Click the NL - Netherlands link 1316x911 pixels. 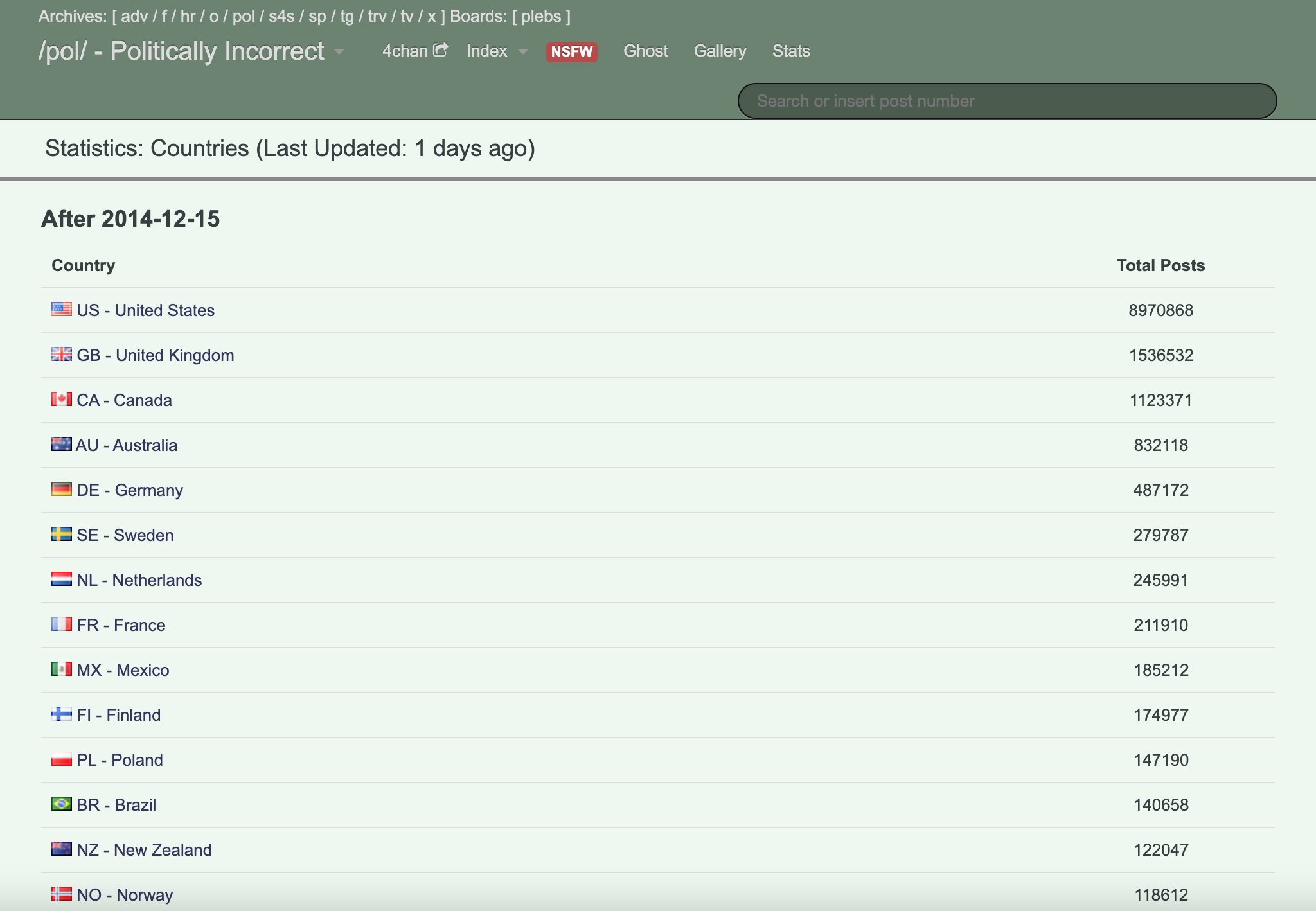coord(139,580)
